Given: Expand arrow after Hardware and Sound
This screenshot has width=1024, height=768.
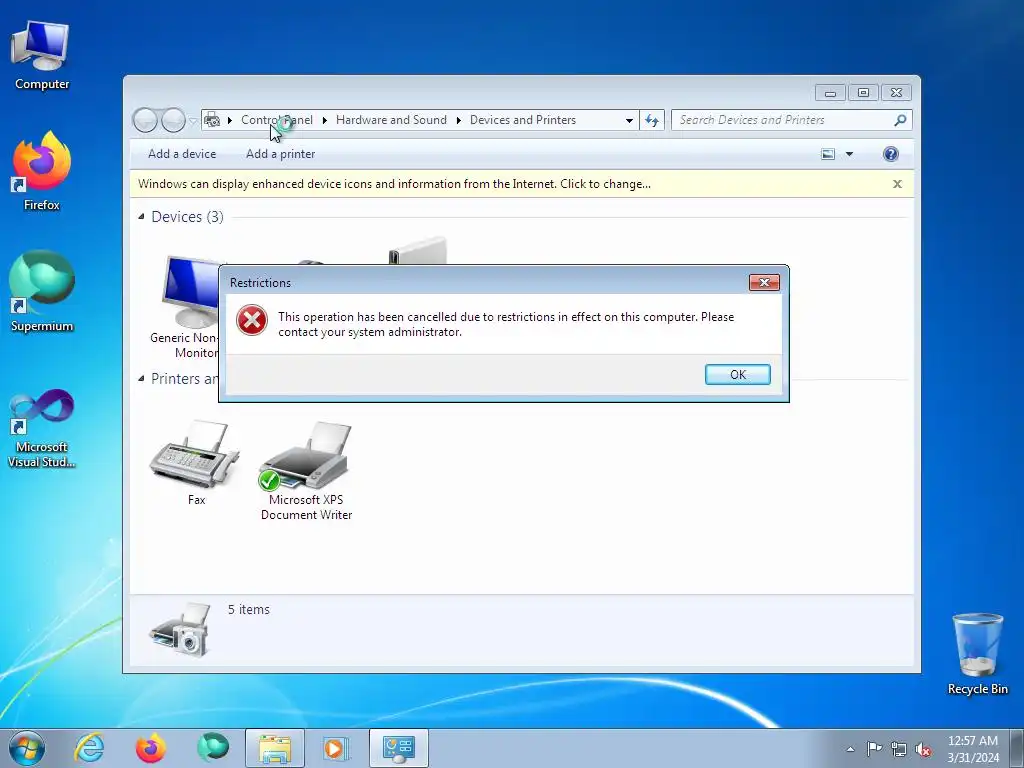Looking at the screenshot, I should 458,120.
